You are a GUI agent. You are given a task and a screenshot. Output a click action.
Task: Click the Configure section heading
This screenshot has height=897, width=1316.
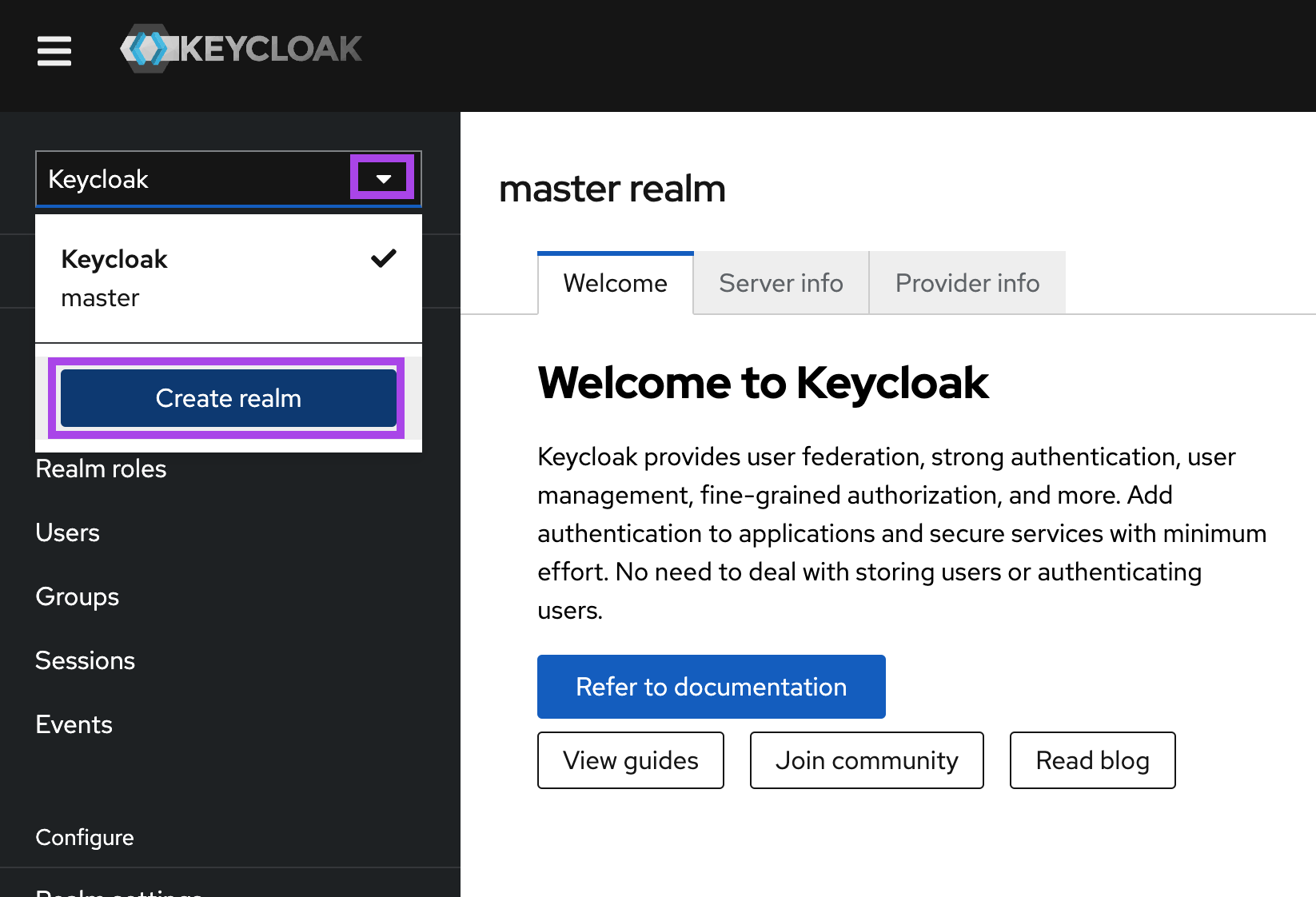coord(85,837)
